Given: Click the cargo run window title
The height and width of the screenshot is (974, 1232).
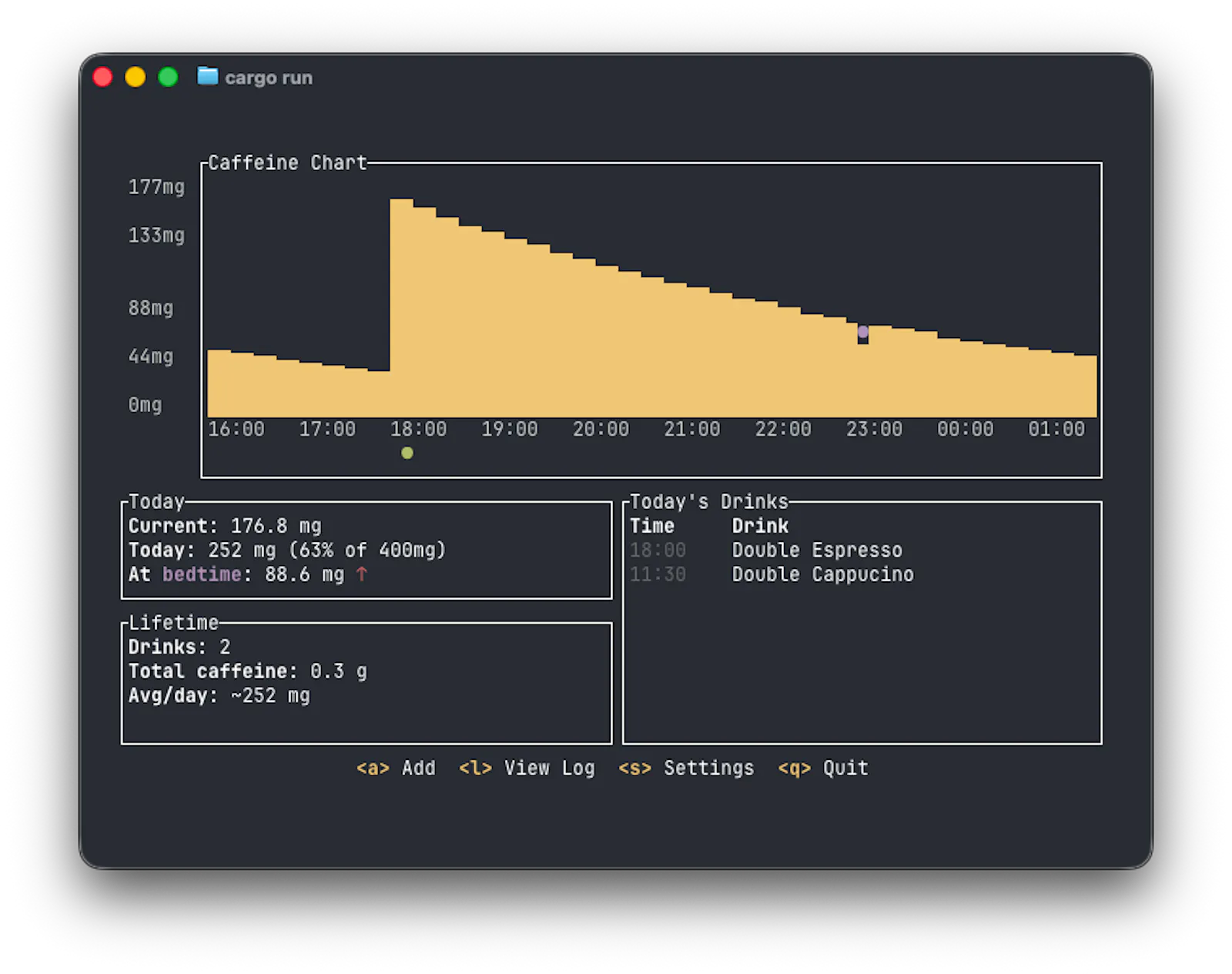Looking at the screenshot, I should pyautogui.click(x=269, y=78).
